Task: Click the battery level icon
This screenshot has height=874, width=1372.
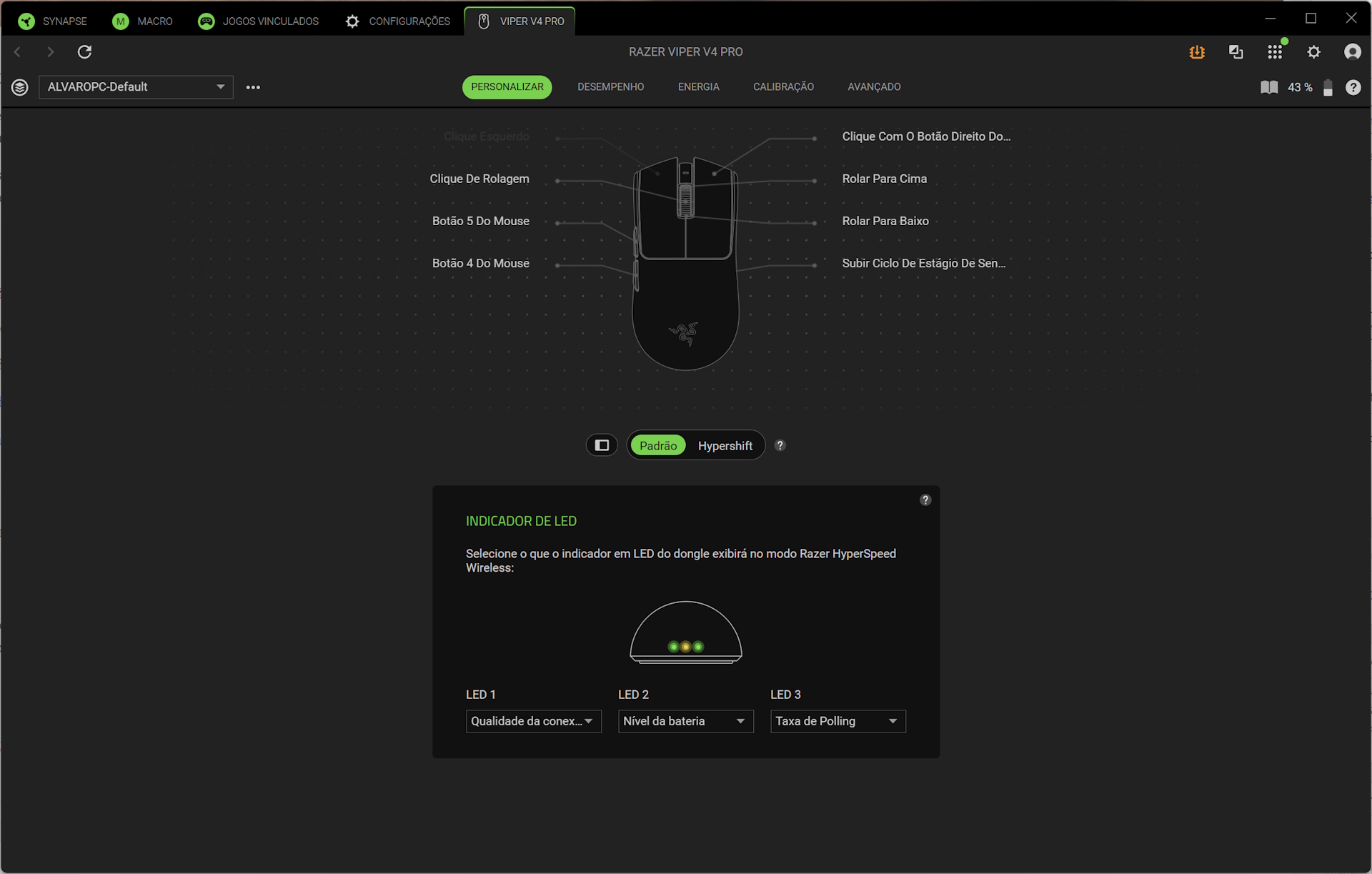Action: pyautogui.click(x=1328, y=87)
